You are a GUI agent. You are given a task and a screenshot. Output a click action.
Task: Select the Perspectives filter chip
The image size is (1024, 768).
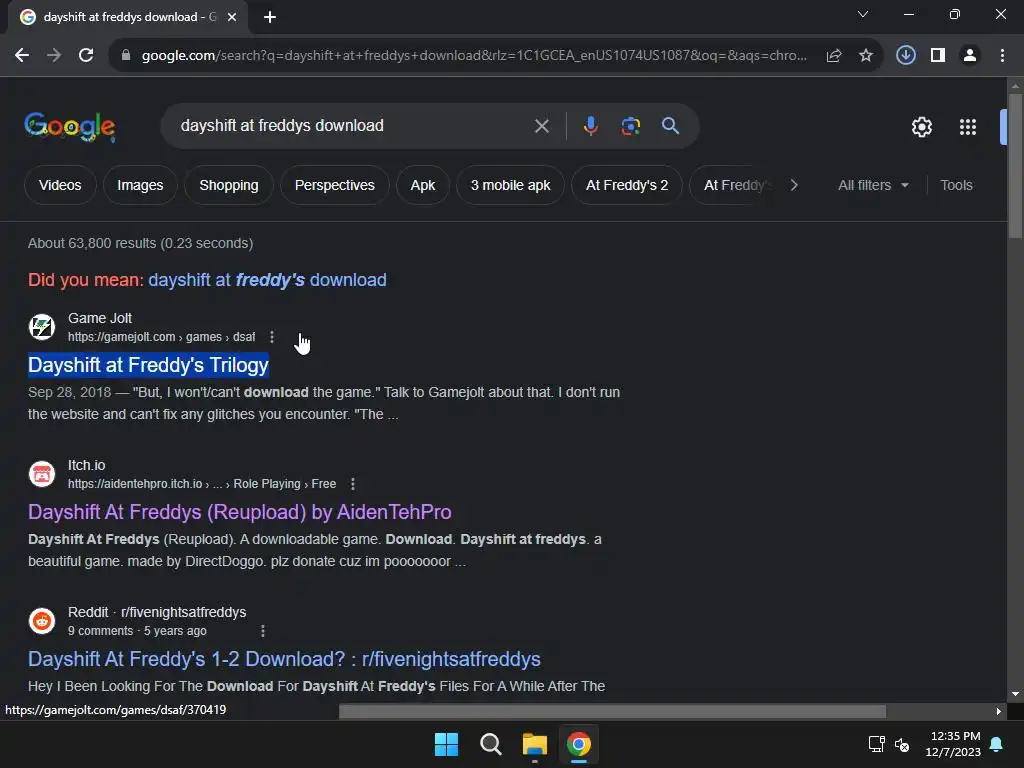(334, 185)
